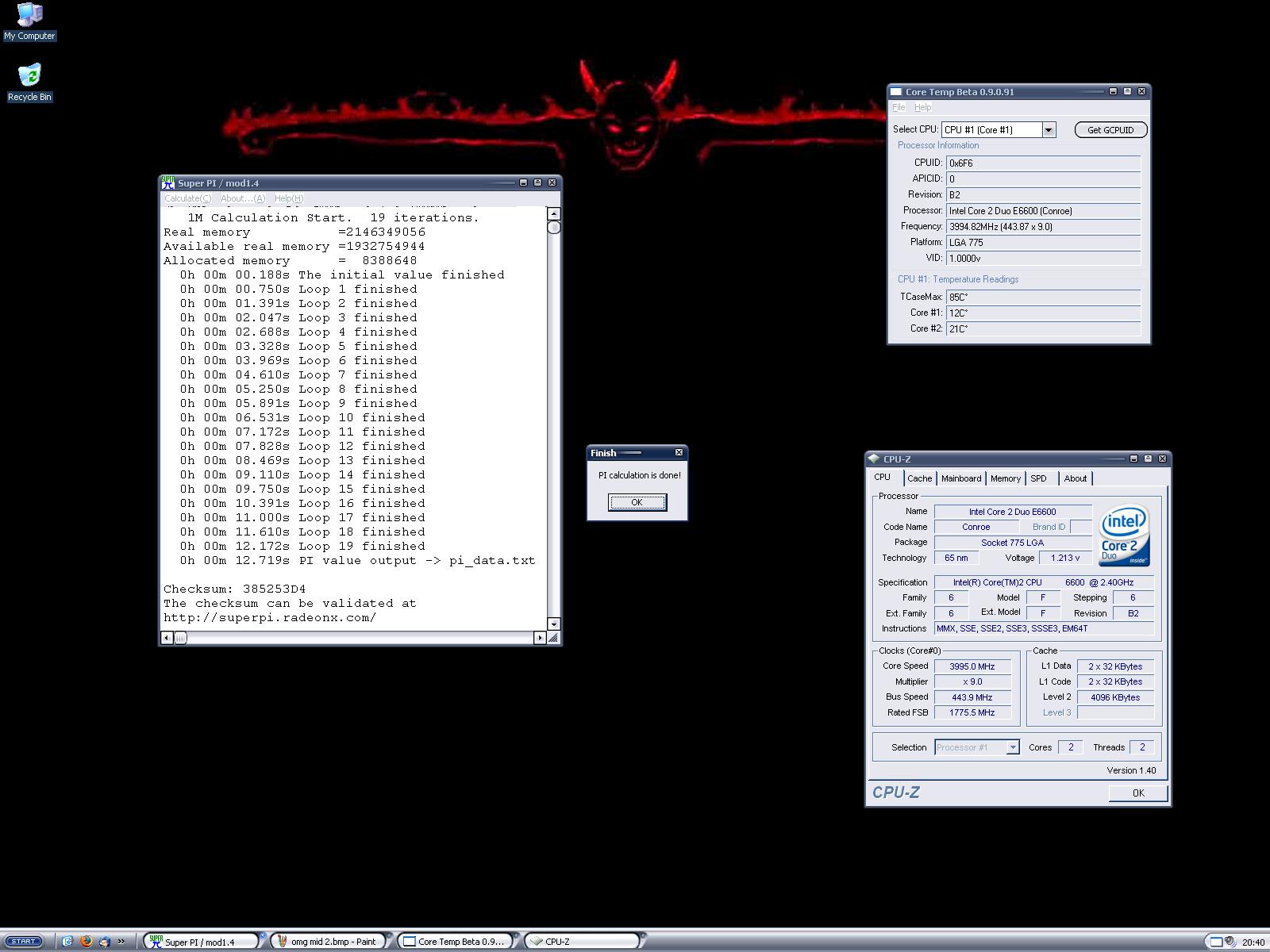Click the Core Speed value 3995.0 MHz
This screenshot has height=952, width=1270.
point(972,666)
